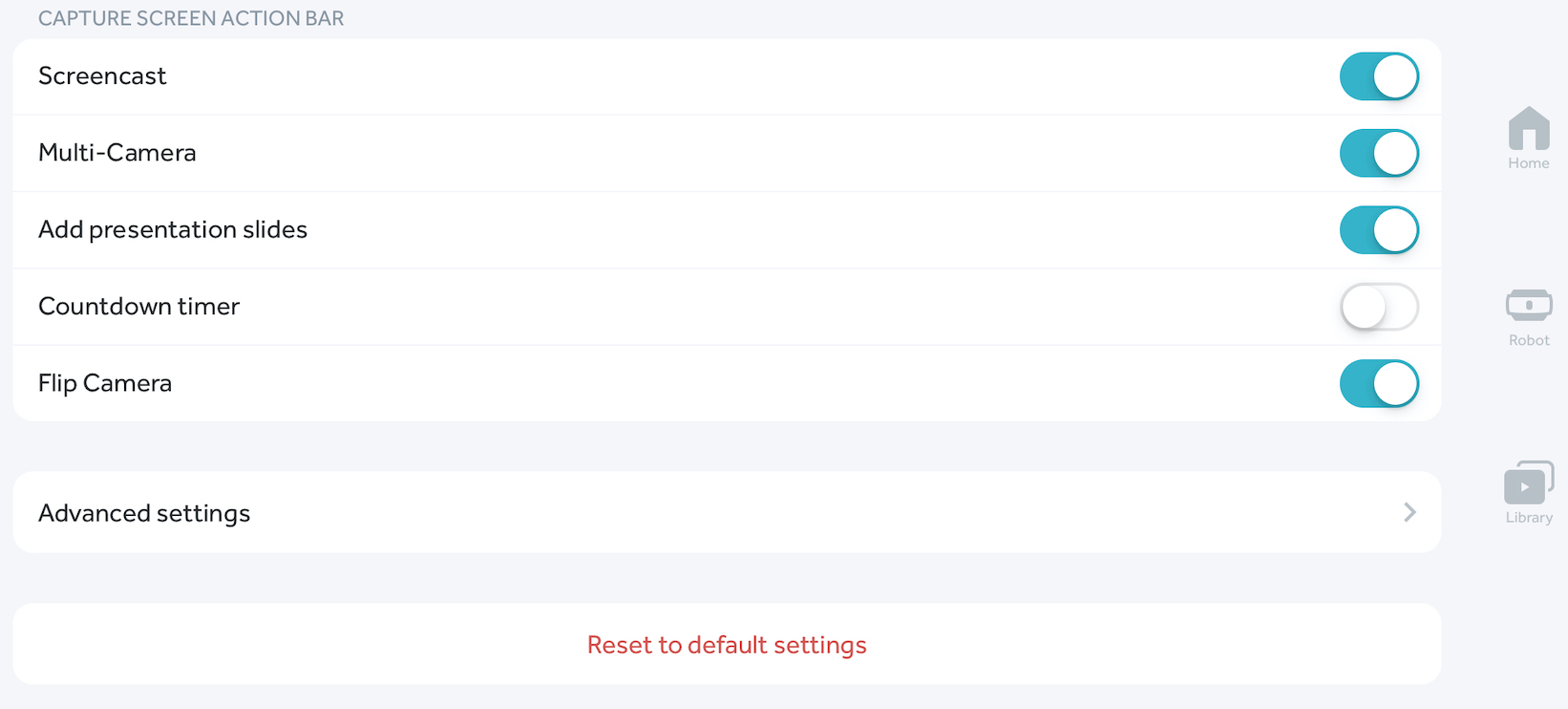
Task: Click the Library text label in sidebar
Action: click(1528, 518)
